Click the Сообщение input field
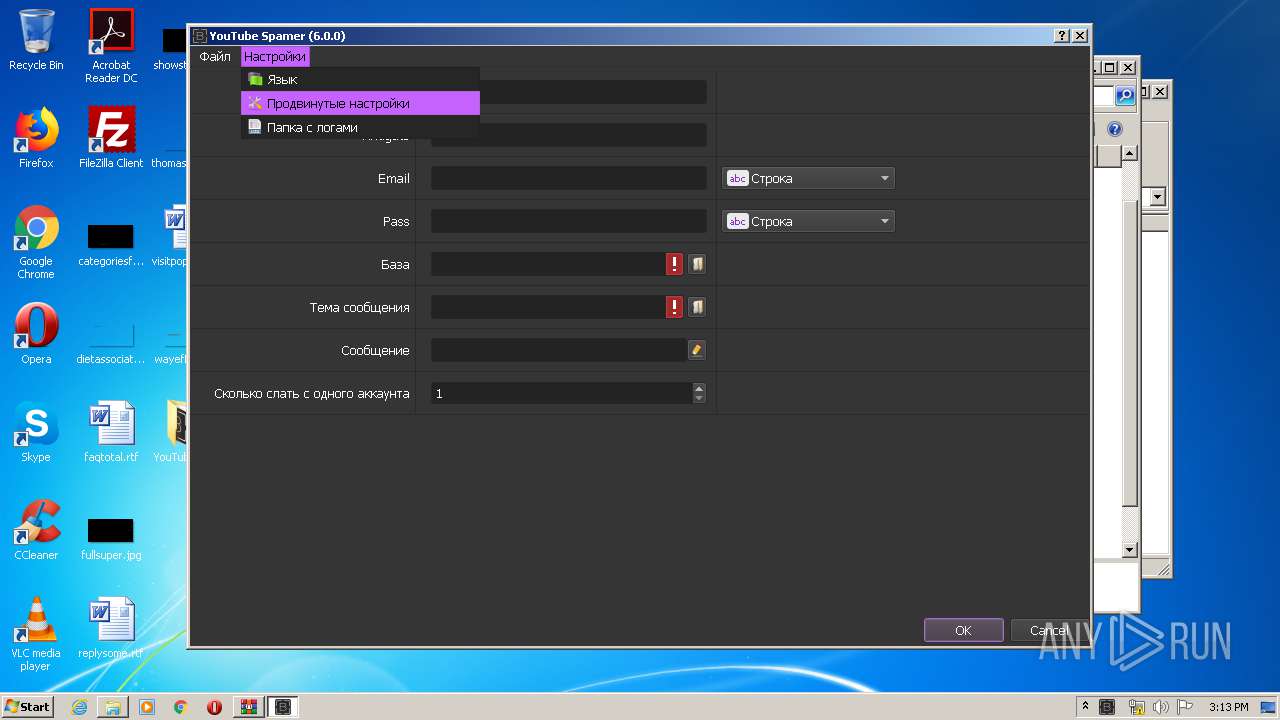This screenshot has width=1280, height=720. pyautogui.click(x=558, y=350)
